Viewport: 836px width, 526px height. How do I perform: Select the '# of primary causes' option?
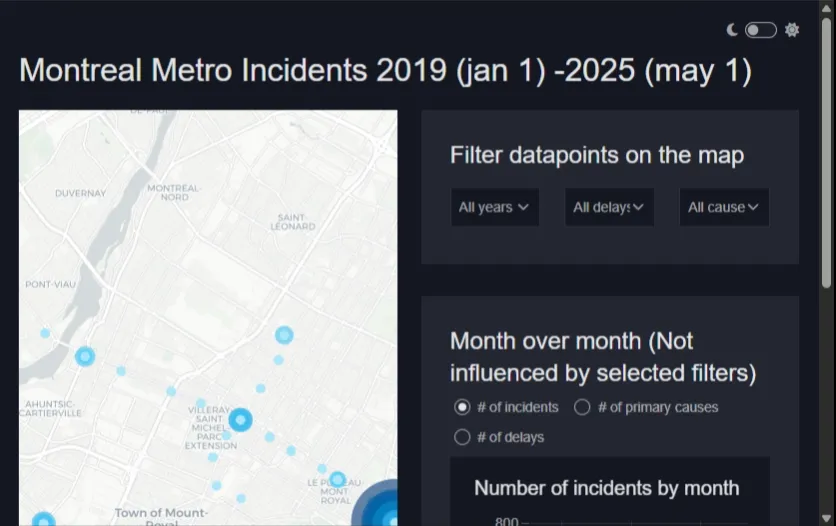coord(582,407)
